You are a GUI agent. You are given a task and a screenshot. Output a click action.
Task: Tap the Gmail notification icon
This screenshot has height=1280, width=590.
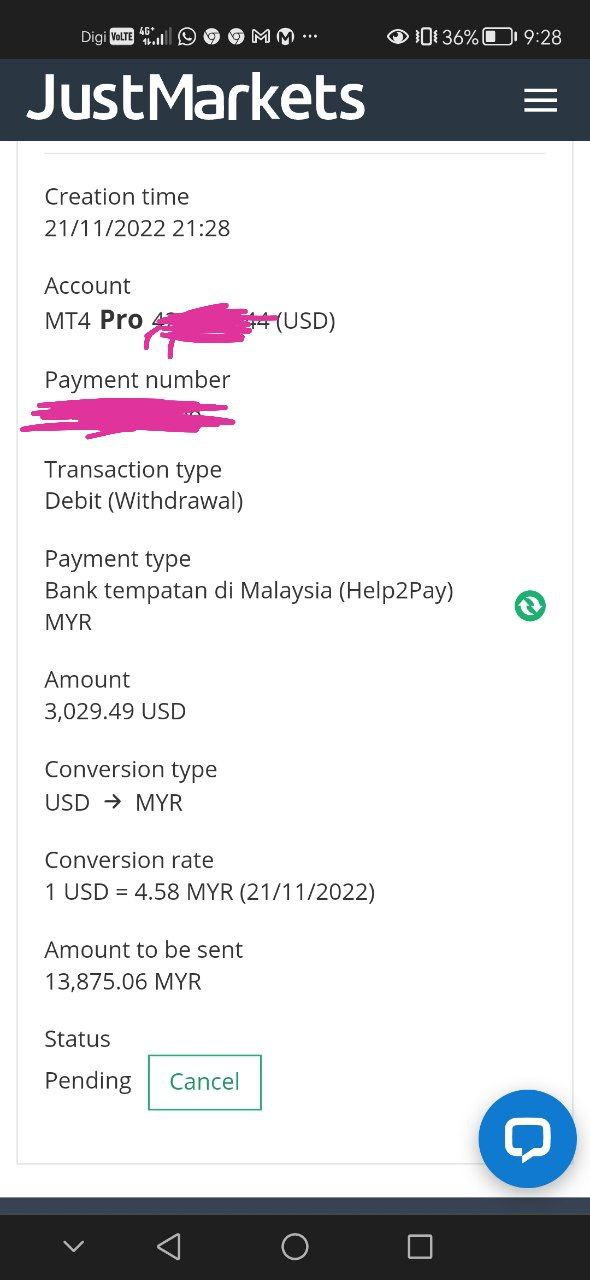(261, 37)
